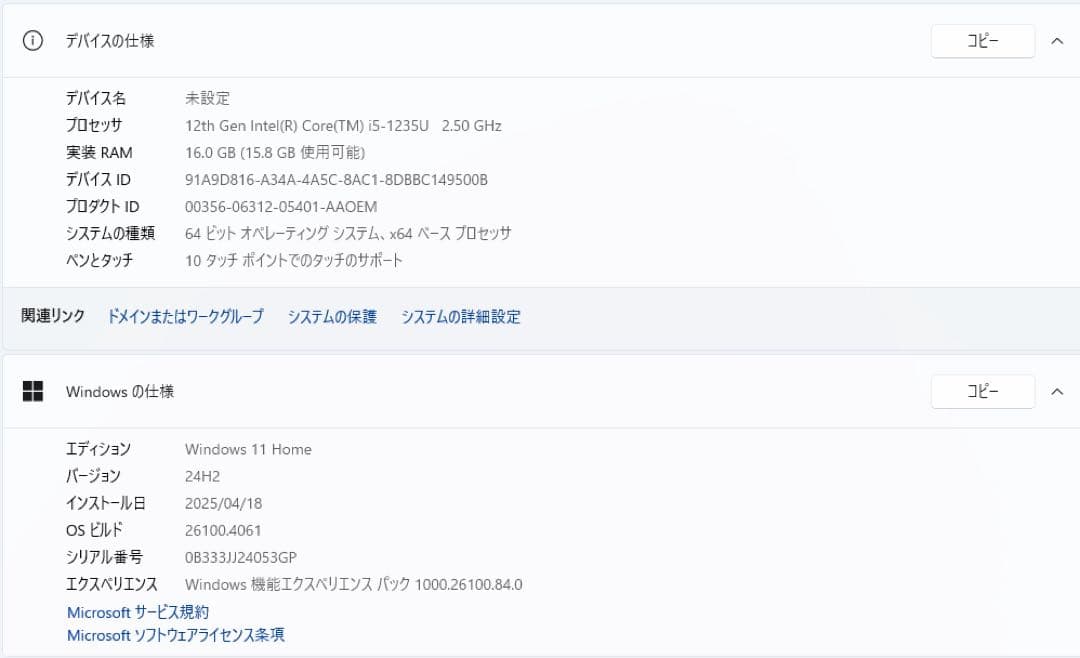Viewport: 1080px width, 658px height.
Task: Click the 実装 RAM label
Action: click(x=99, y=152)
